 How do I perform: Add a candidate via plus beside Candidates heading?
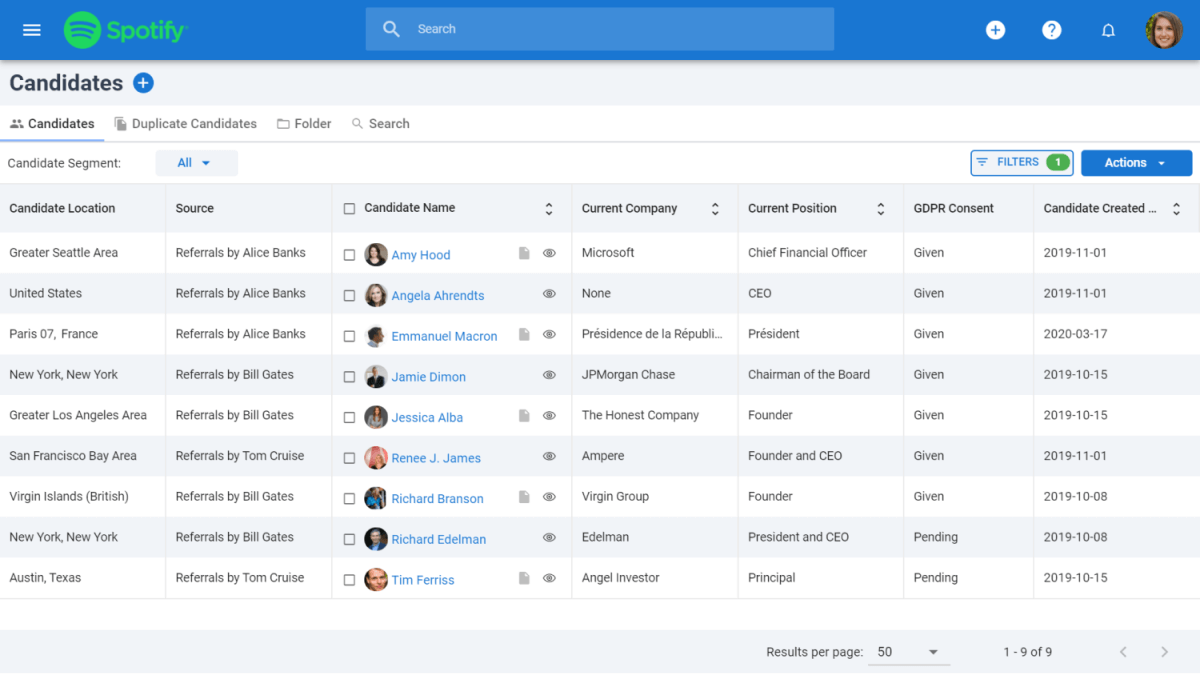click(x=143, y=83)
